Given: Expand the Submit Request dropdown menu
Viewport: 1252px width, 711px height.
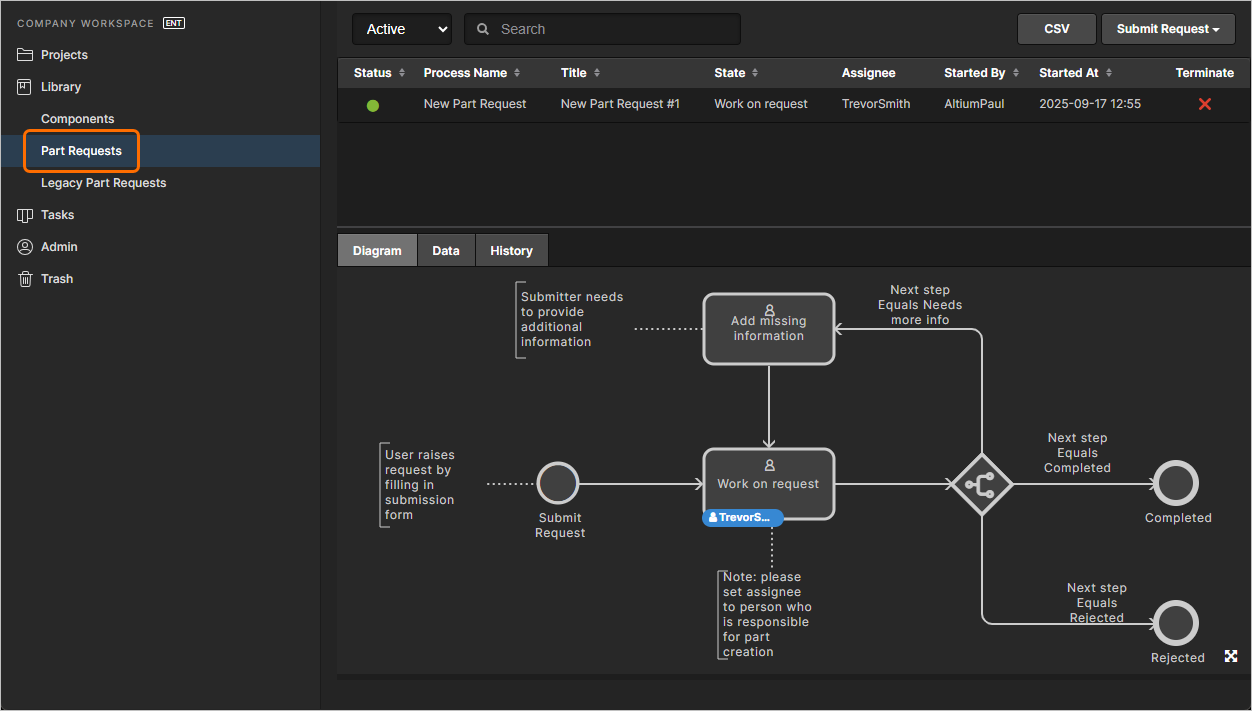Looking at the screenshot, I should (1168, 29).
